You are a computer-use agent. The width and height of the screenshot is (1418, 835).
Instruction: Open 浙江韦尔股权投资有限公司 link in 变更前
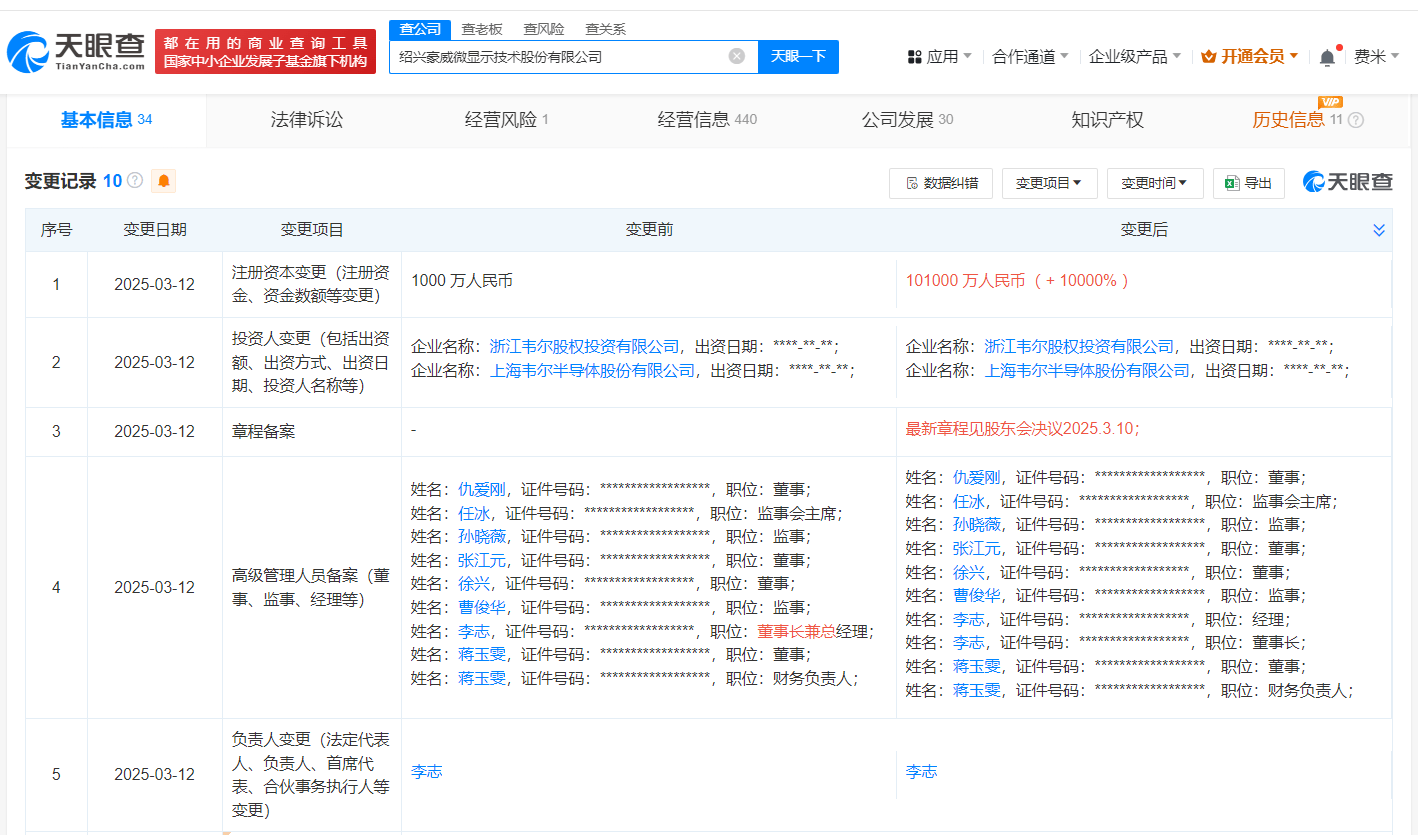(585, 346)
